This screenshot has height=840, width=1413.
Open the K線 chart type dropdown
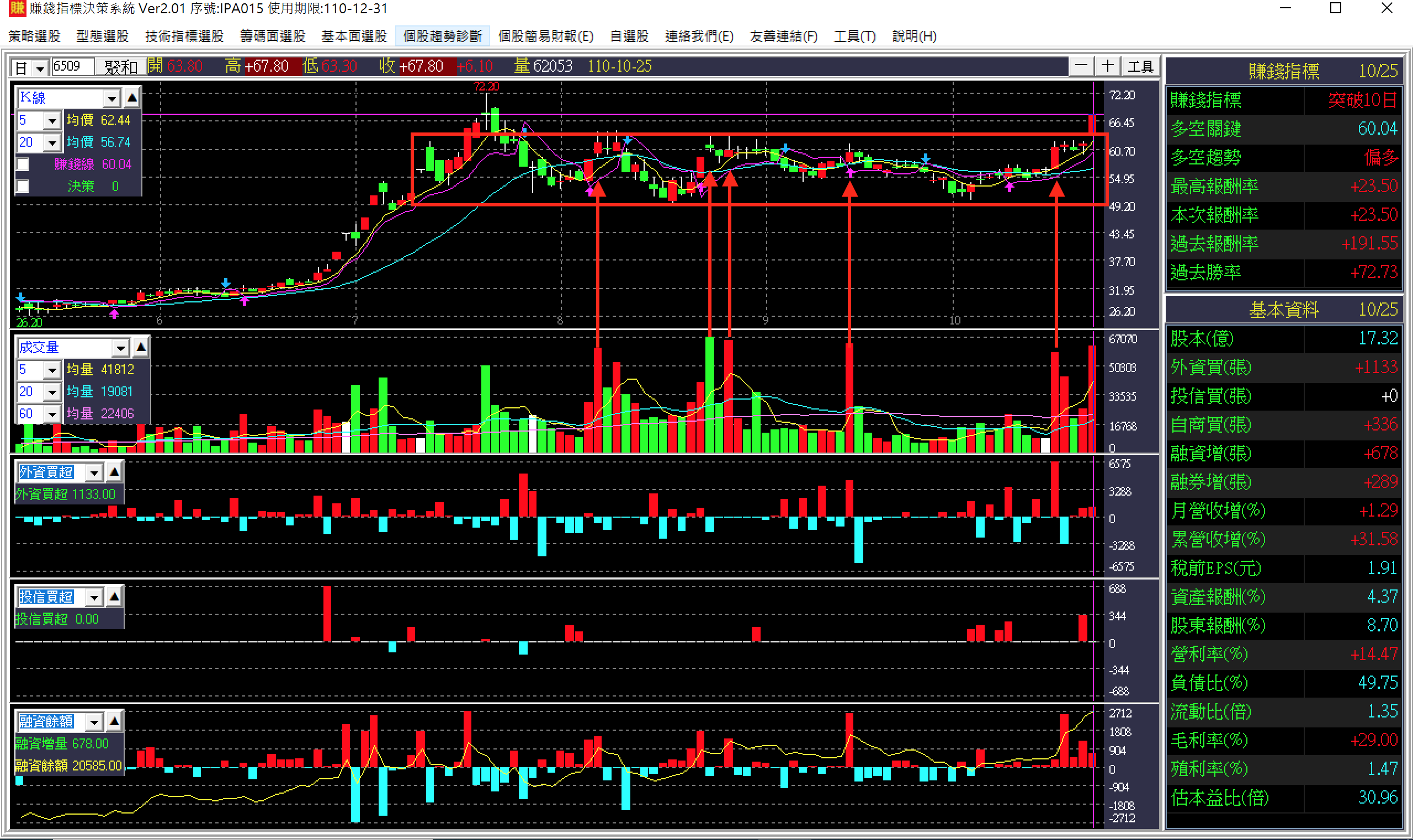[111, 98]
